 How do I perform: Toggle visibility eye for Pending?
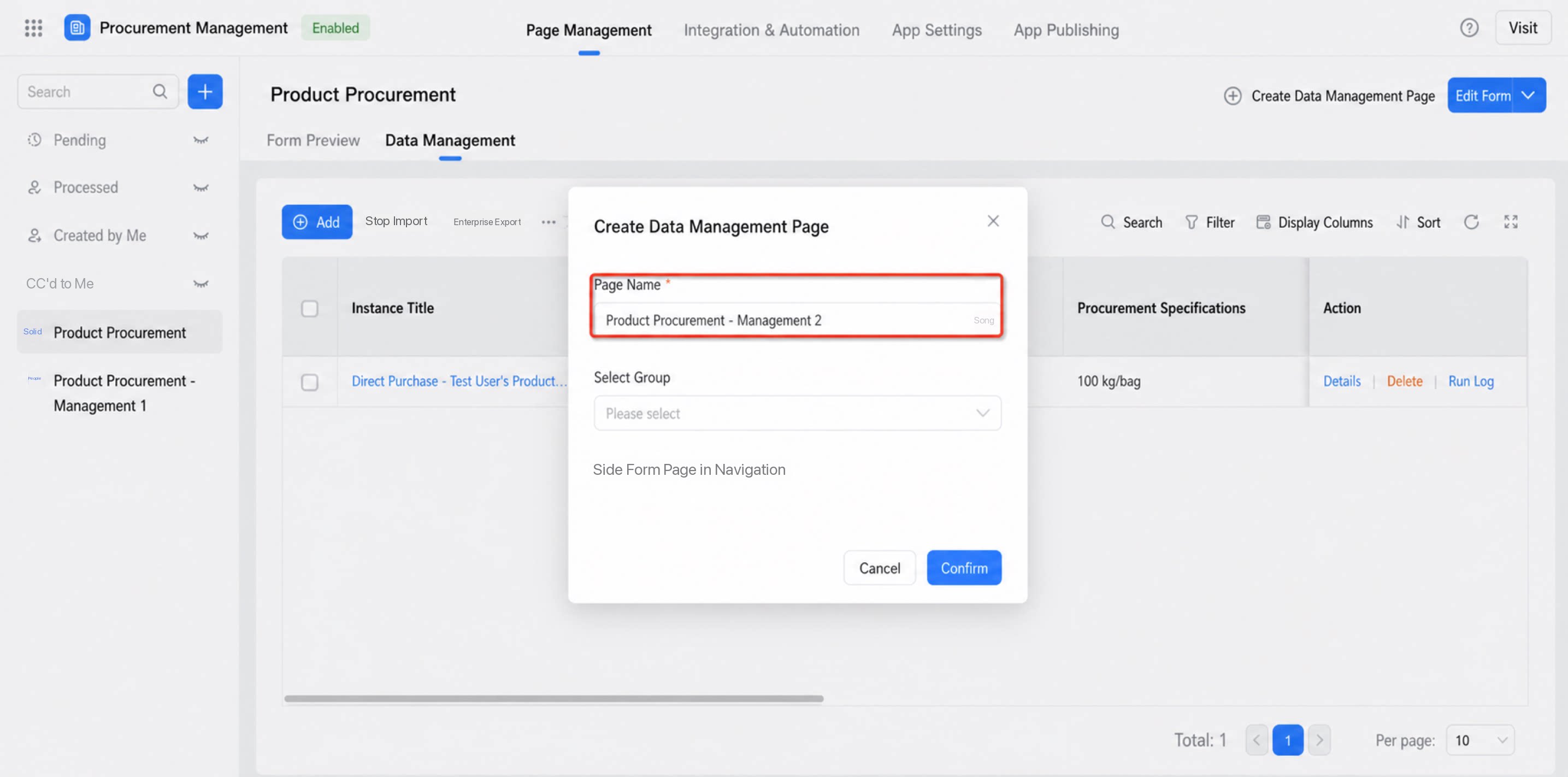pos(201,140)
